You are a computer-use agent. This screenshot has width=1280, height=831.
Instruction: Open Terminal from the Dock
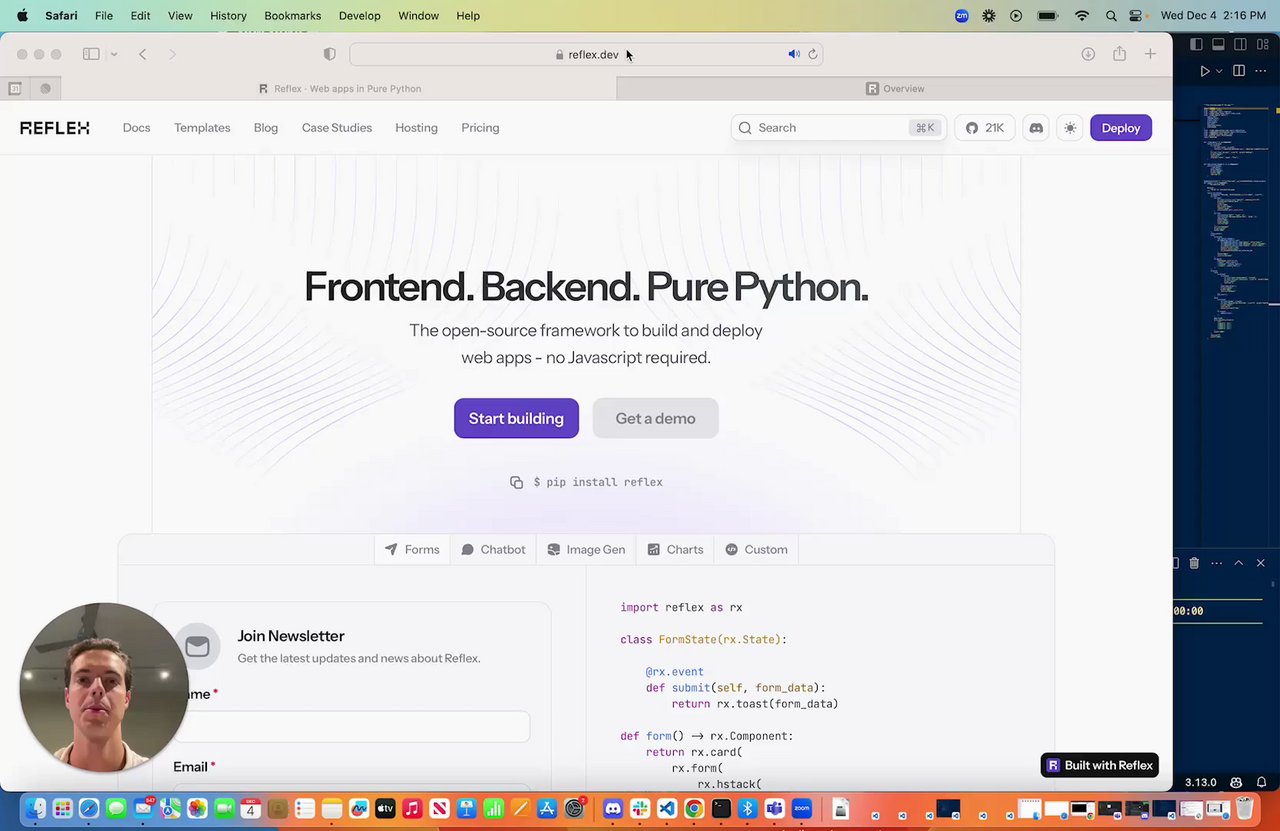pos(721,808)
